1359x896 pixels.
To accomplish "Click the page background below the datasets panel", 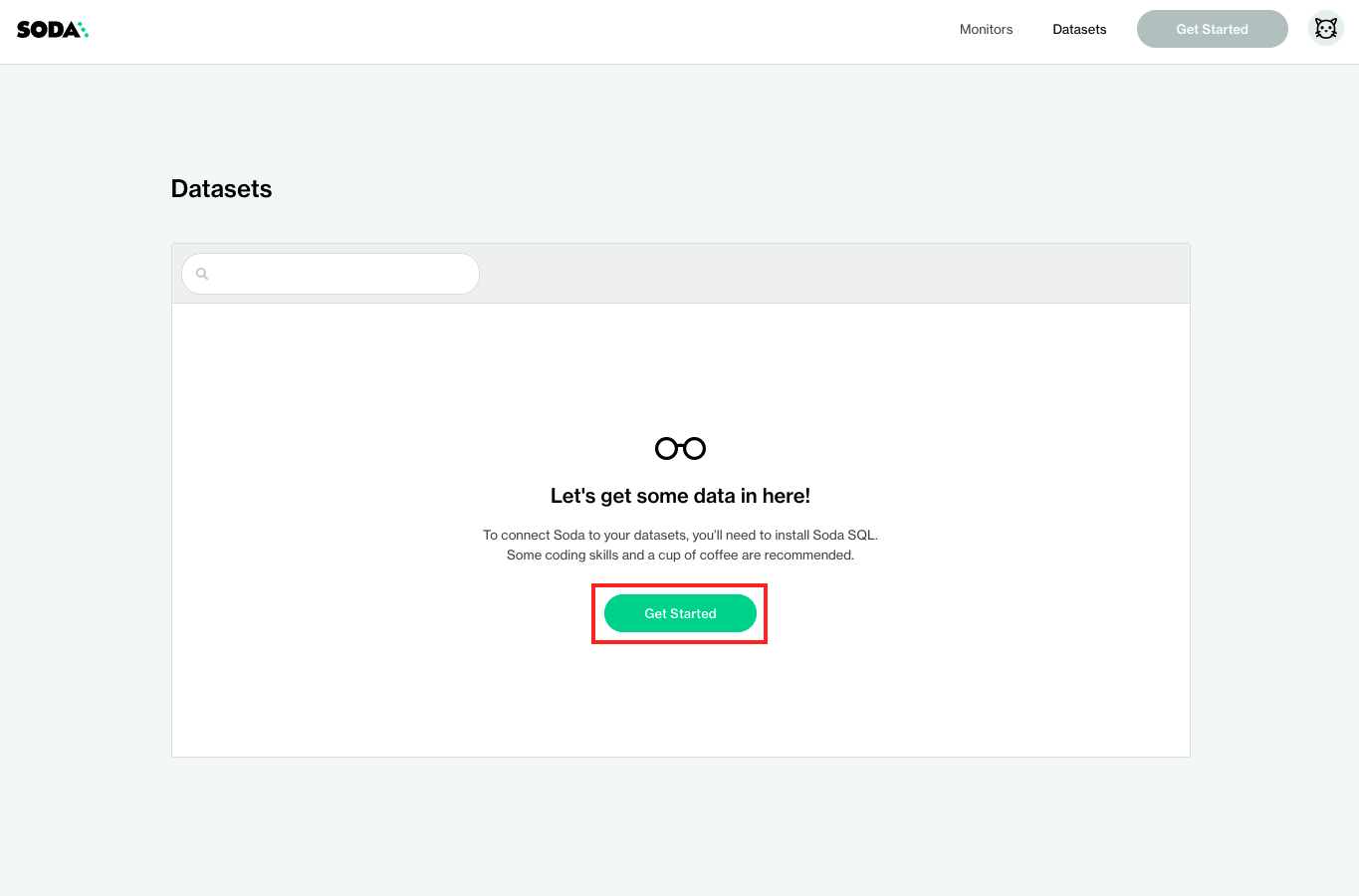I will pos(680,826).
